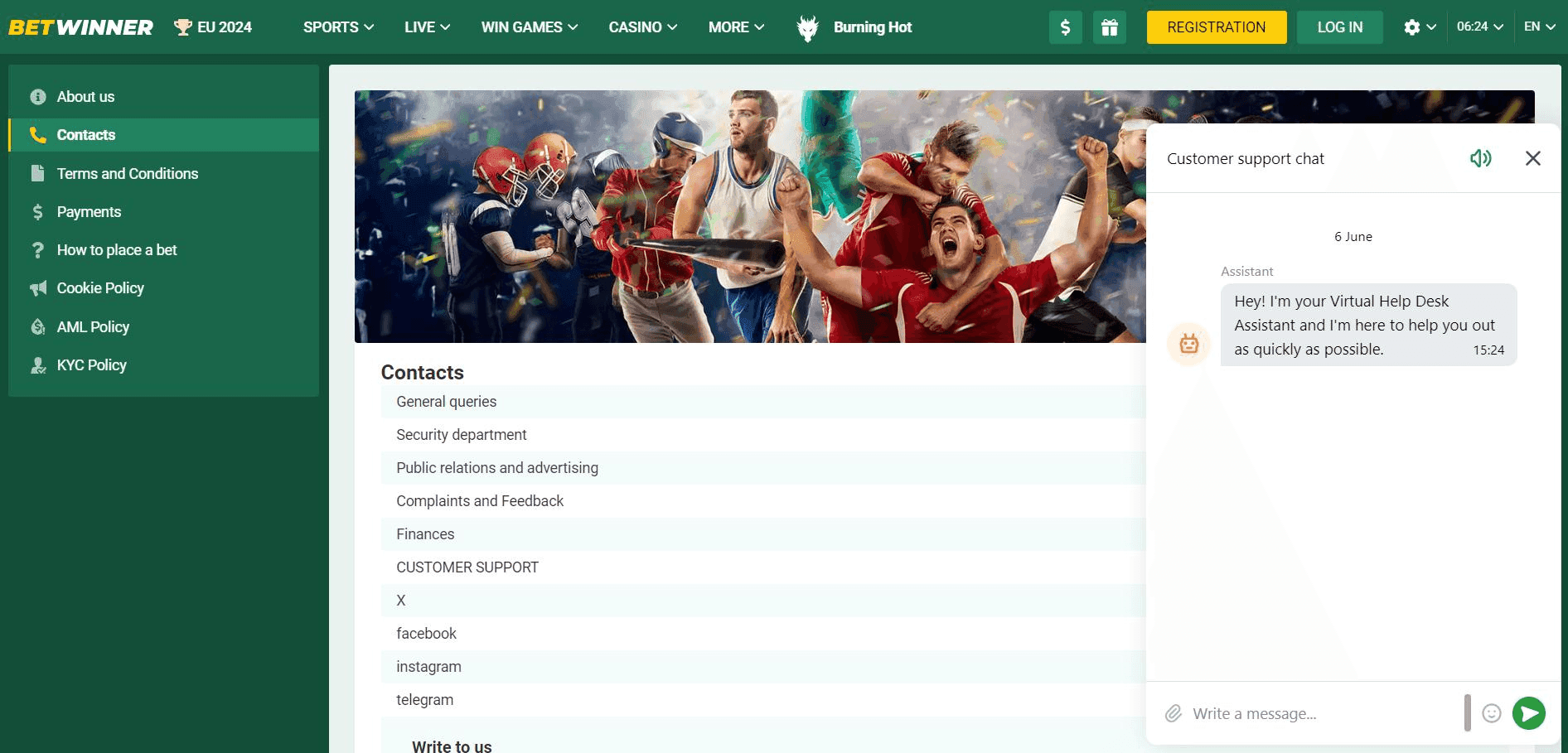Screen dimensions: 1568x753
Task: Open the gift promotions icon
Action: pos(1110,27)
